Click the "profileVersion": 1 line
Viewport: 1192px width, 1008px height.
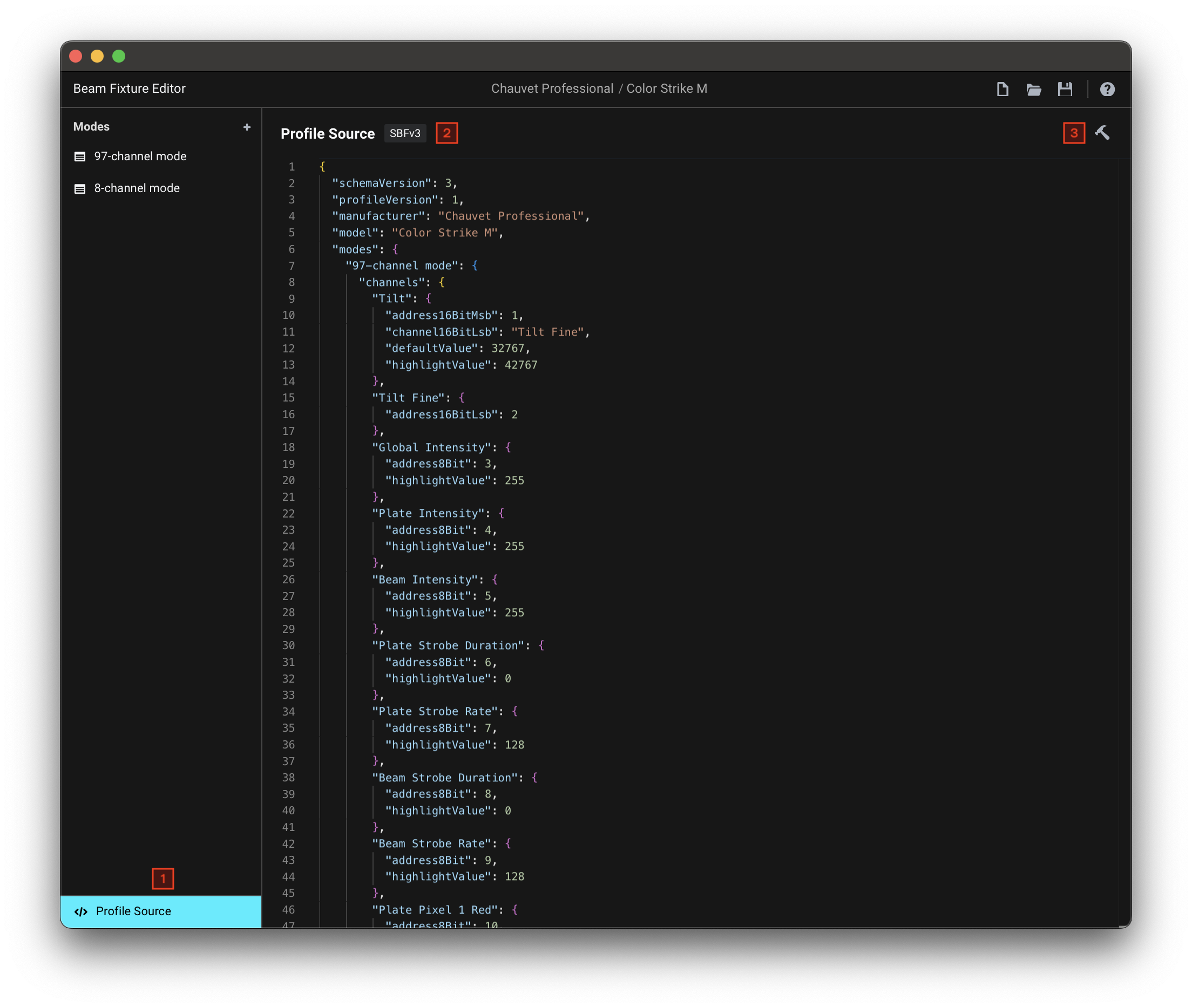click(398, 200)
